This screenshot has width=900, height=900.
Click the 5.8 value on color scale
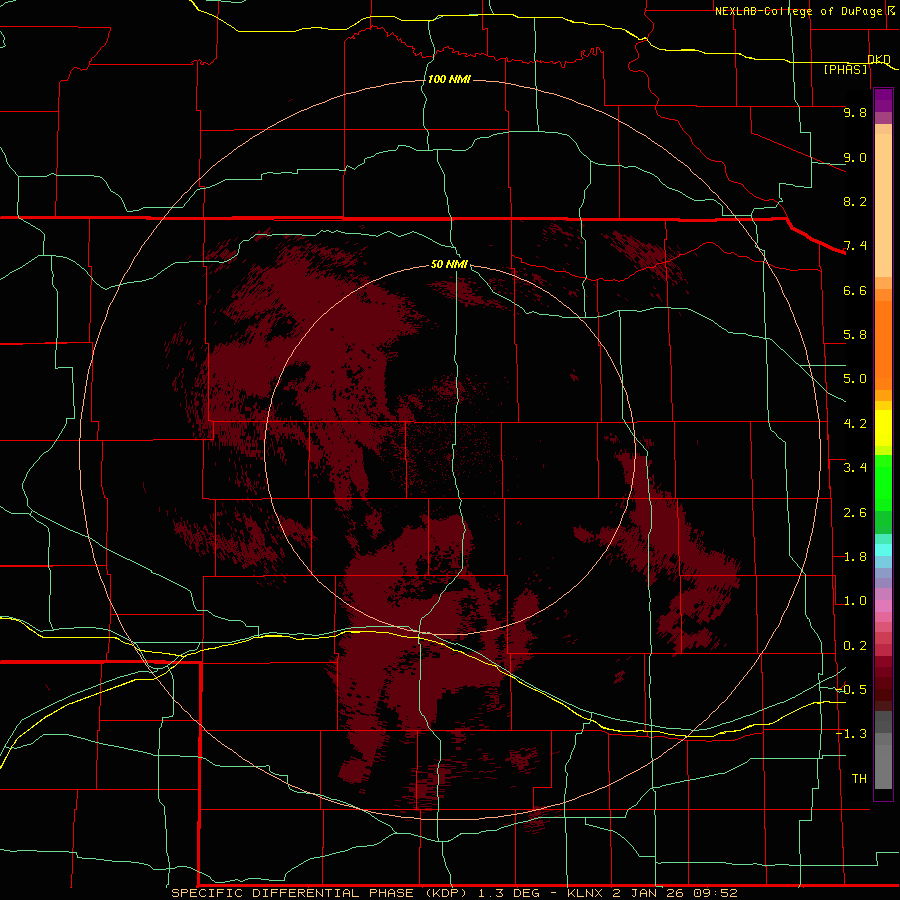point(855,335)
